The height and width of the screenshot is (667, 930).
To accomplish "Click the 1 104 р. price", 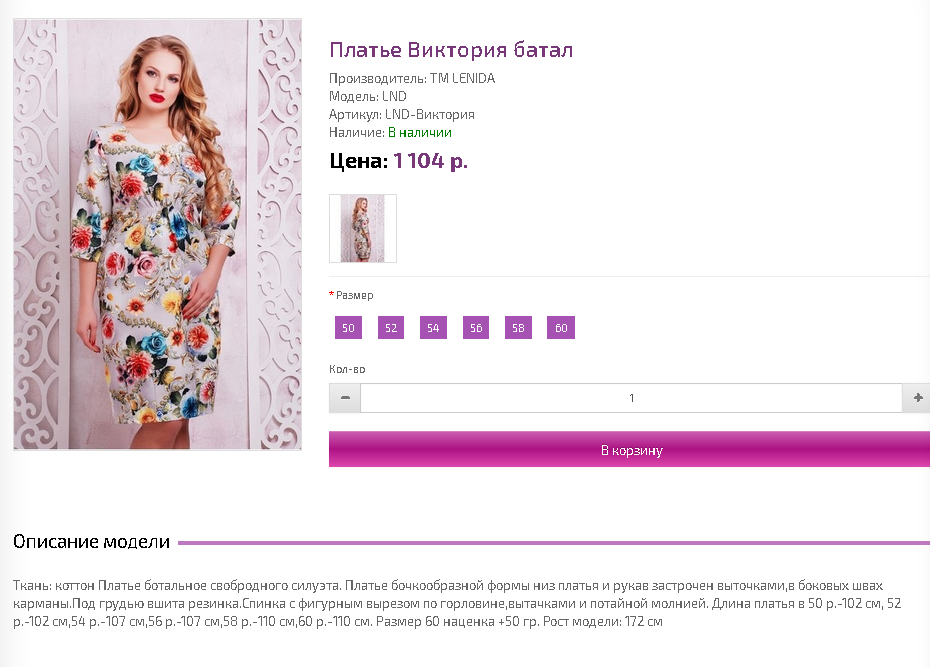I will [431, 161].
